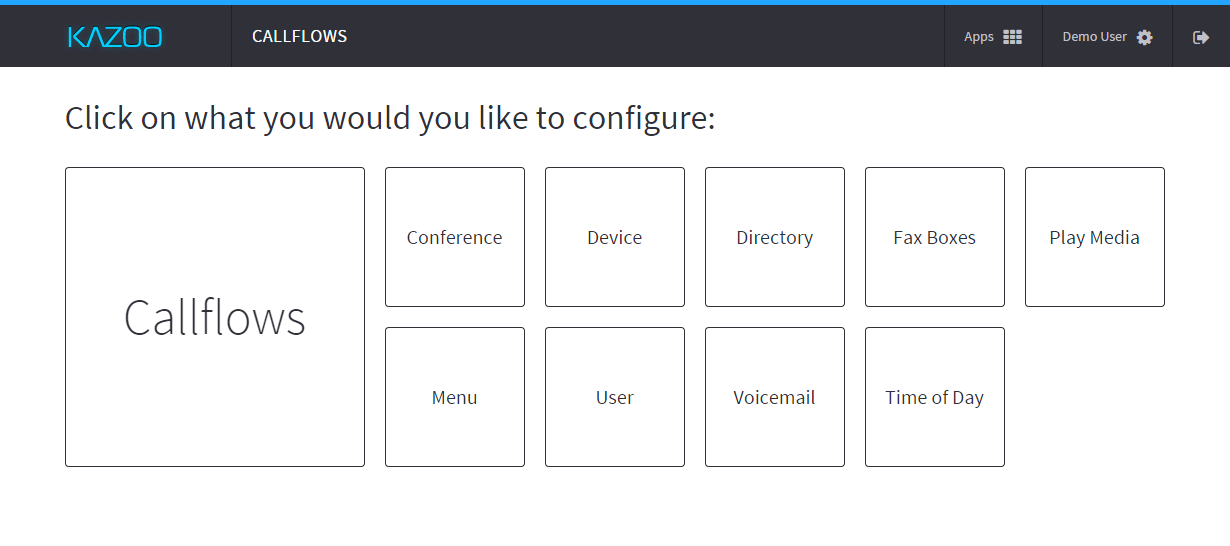The image size is (1230, 546).
Task: Click the Apps label in header
Action: pyautogui.click(x=979, y=37)
